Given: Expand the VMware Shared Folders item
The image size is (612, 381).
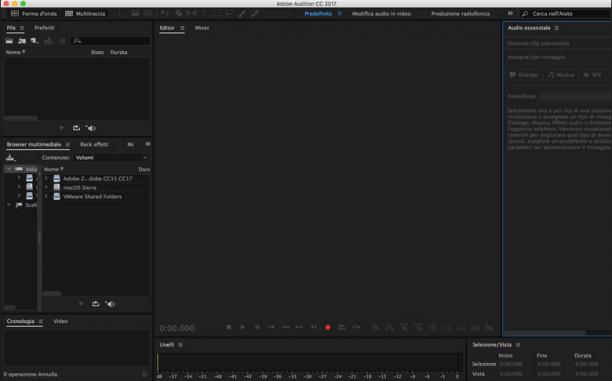Looking at the screenshot, I should click(46, 196).
